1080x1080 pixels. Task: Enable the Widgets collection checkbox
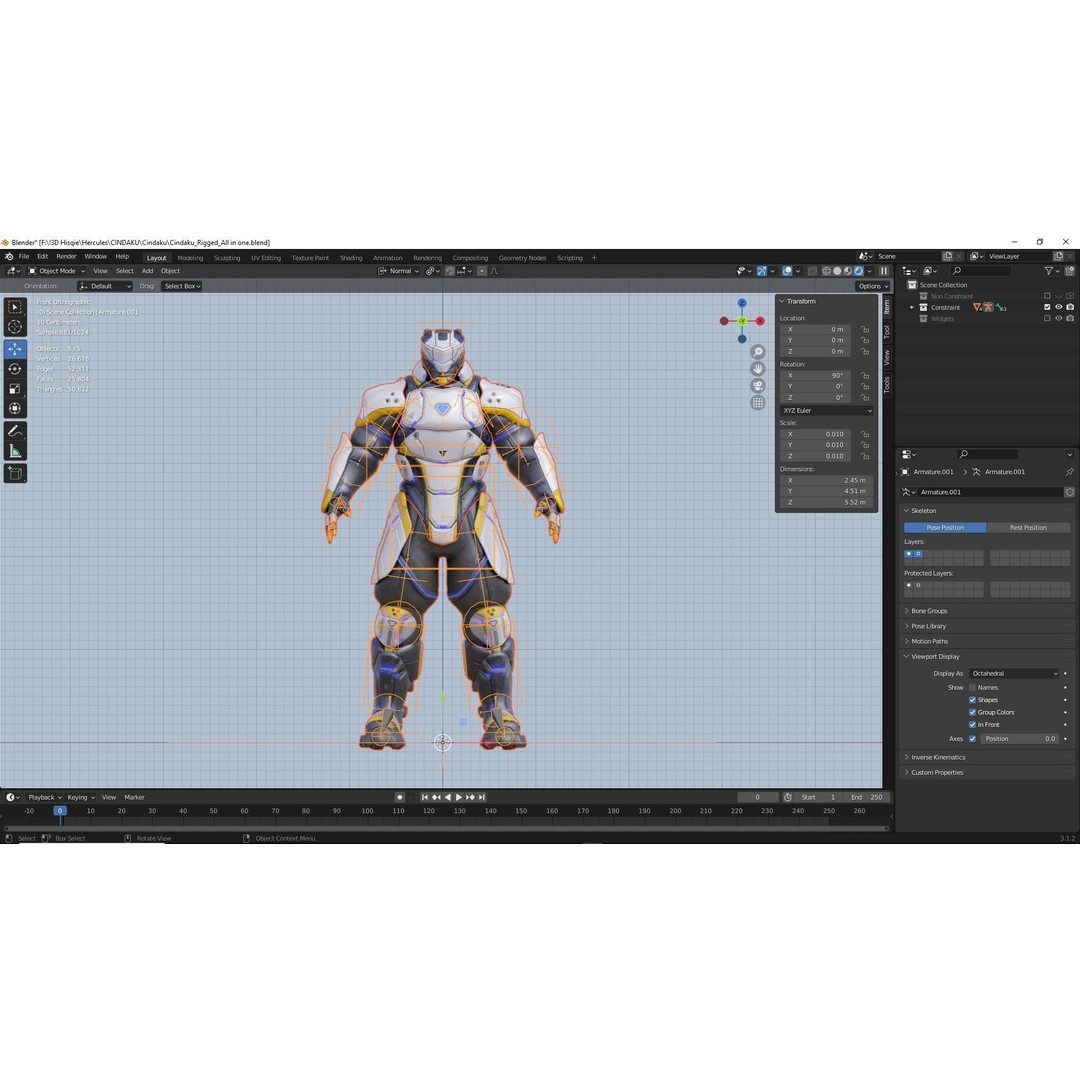tap(1047, 318)
